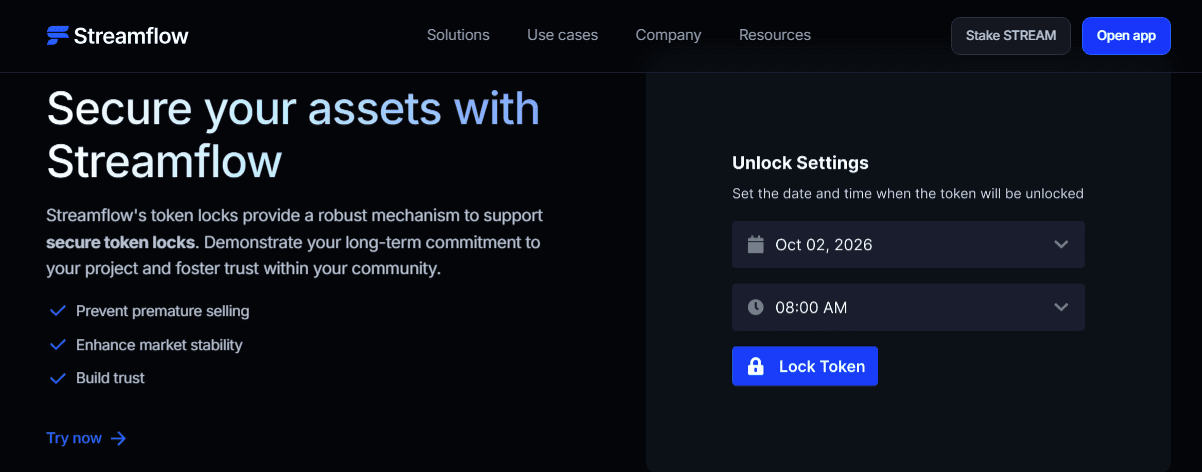Image resolution: width=1202 pixels, height=472 pixels.
Task: Click the arrow icon beside Try now
Action: pos(119,438)
